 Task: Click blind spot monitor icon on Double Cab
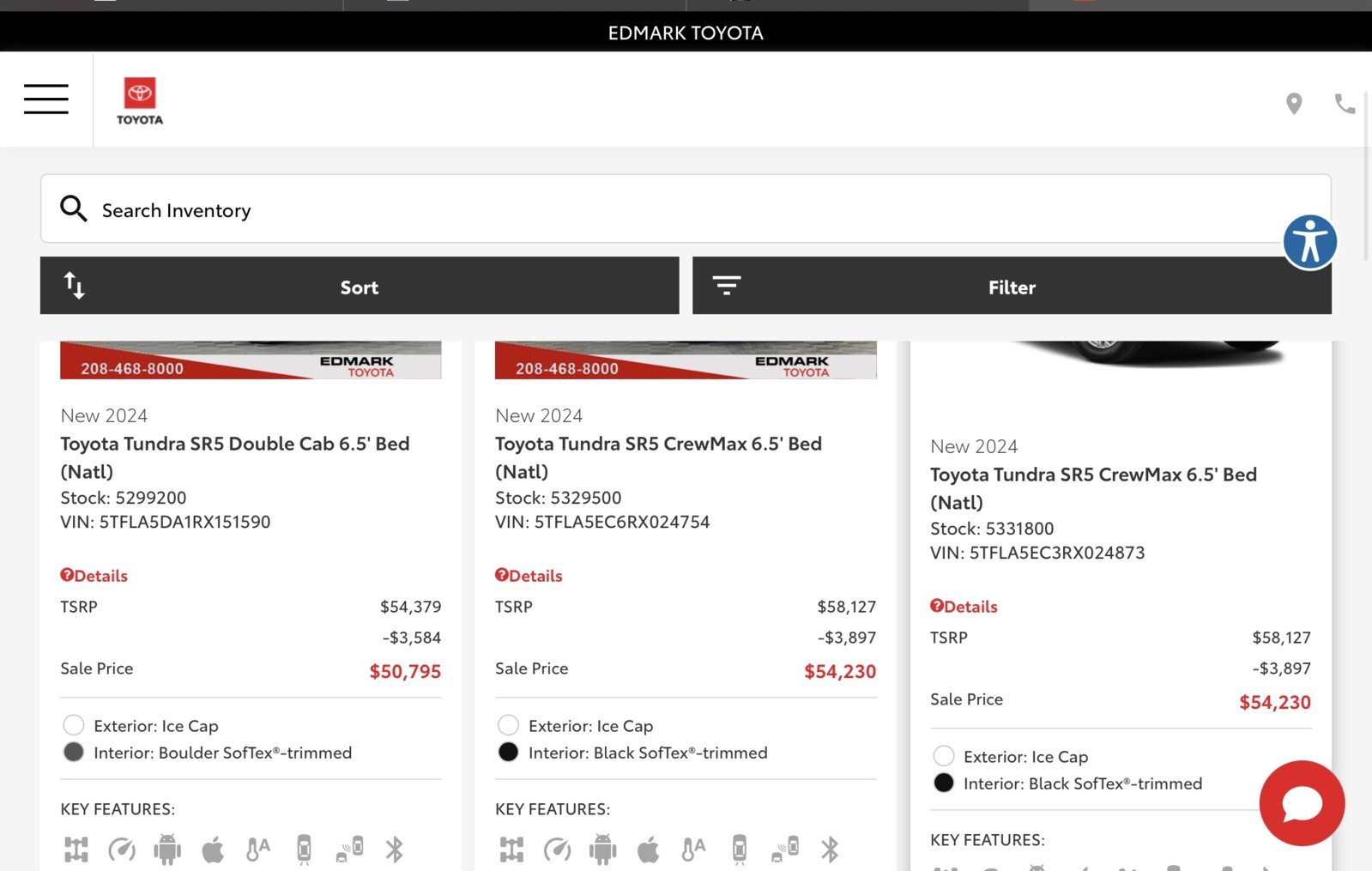(x=349, y=850)
